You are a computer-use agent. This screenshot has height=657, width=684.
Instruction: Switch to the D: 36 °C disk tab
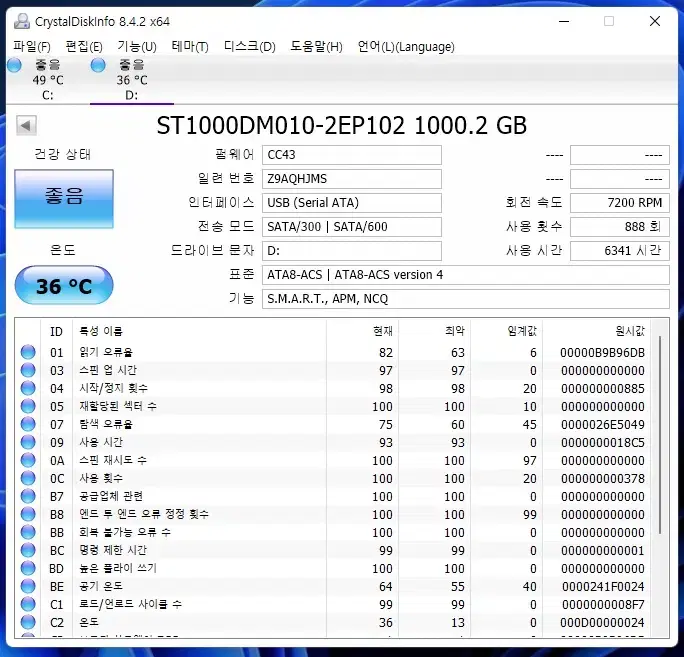(x=132, y=80)
